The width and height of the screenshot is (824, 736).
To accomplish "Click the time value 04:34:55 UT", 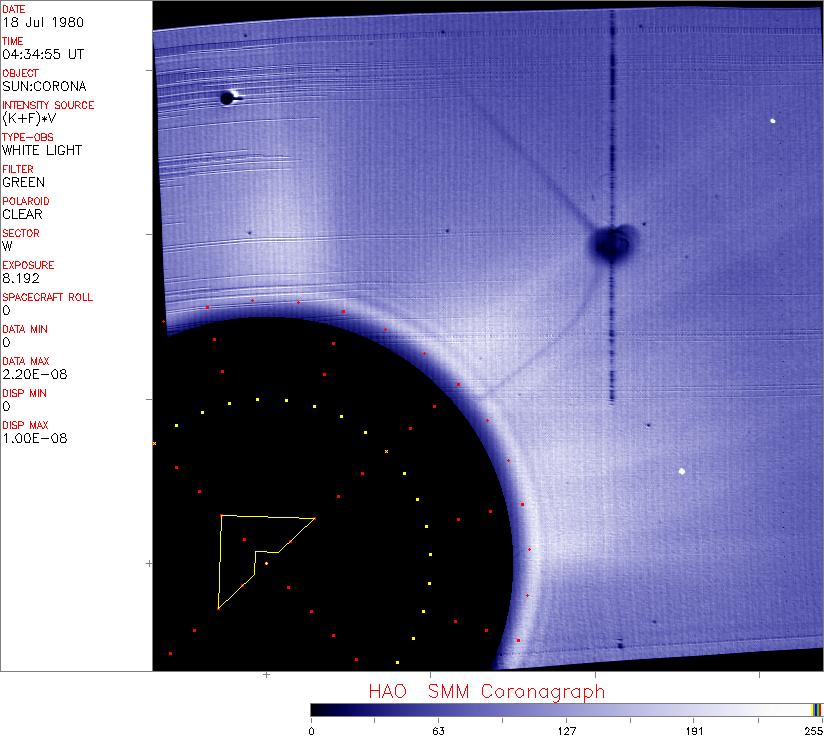I will coord(41,54).
